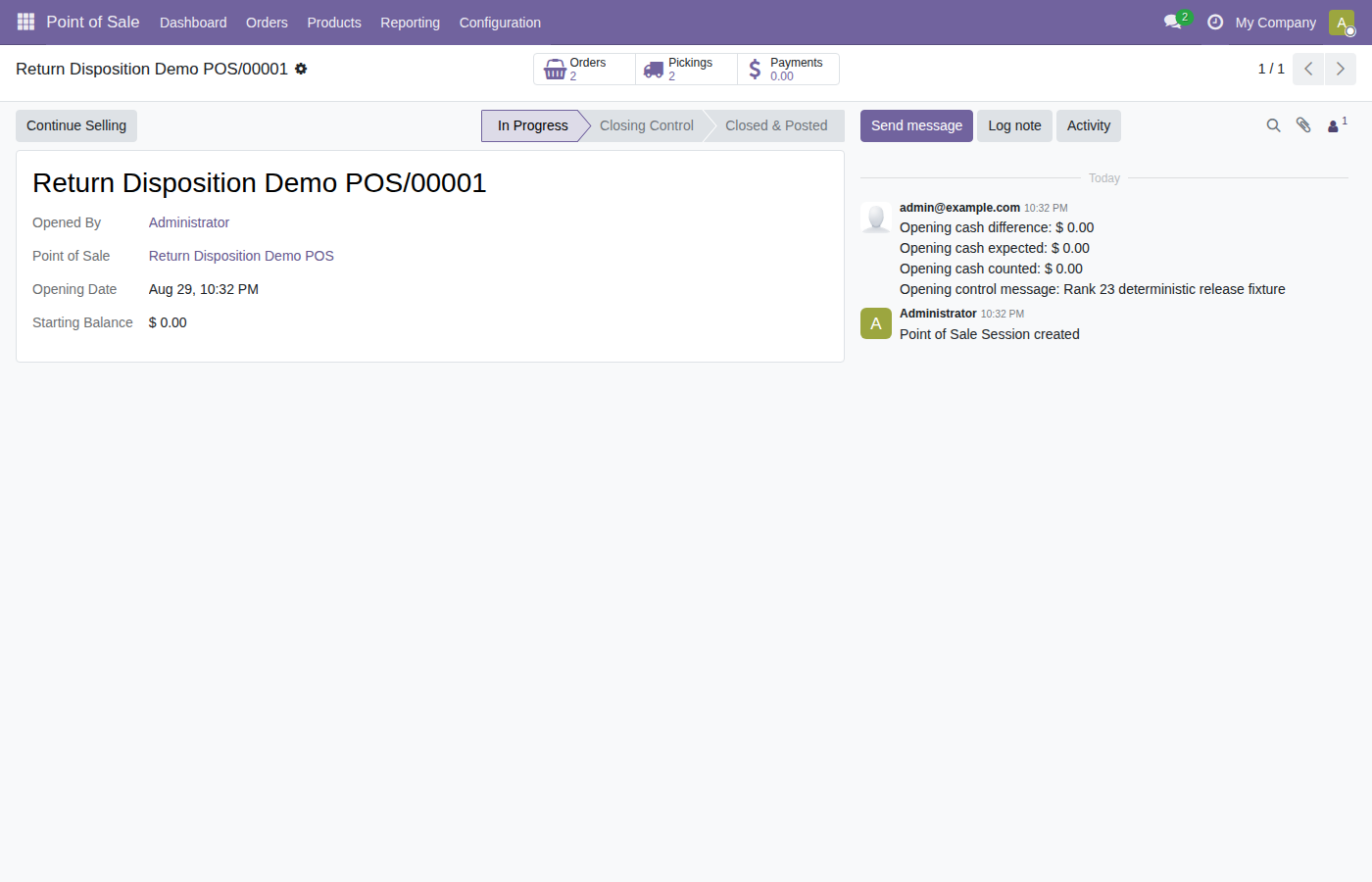Search messages with the magnifier icon
Screen dimensions: 1372x882
tap(1273, 125)
